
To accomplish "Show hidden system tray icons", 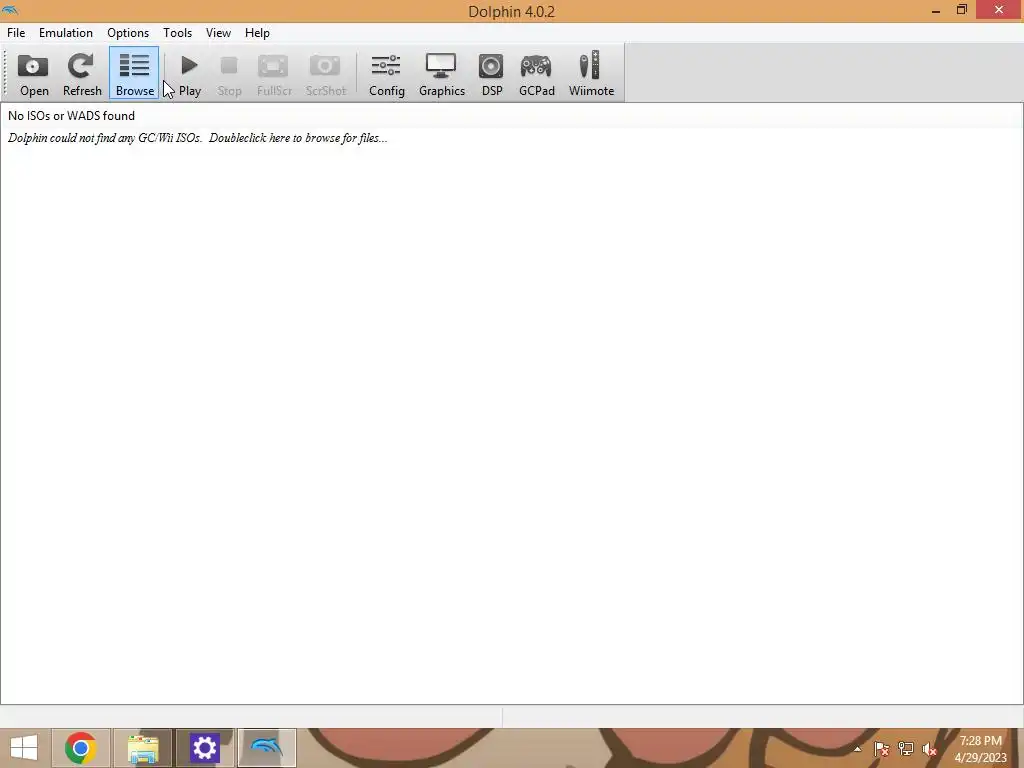I will tap(857, 749).
